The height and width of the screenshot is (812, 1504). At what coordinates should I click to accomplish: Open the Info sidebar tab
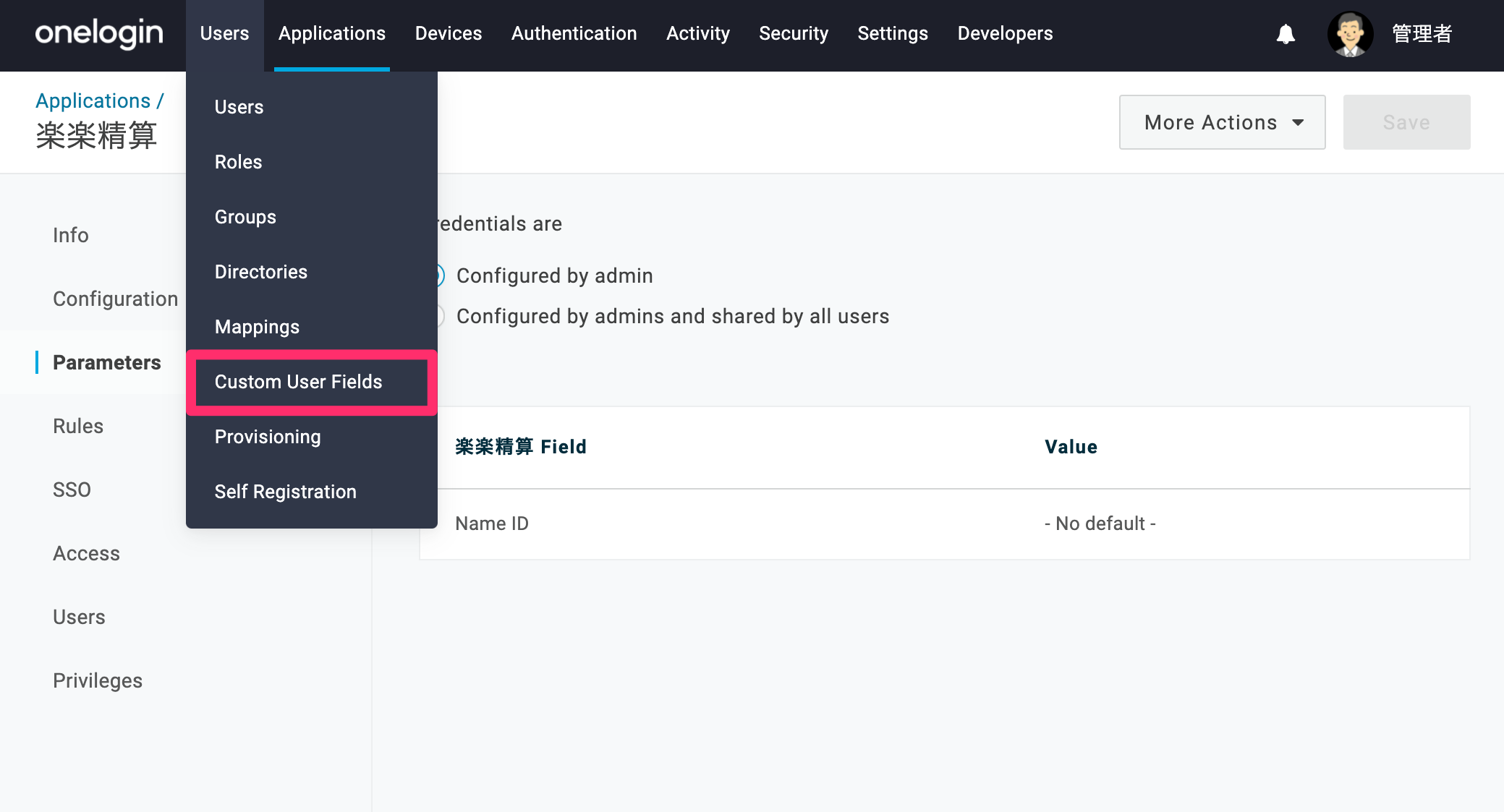(x=71, y=235)
